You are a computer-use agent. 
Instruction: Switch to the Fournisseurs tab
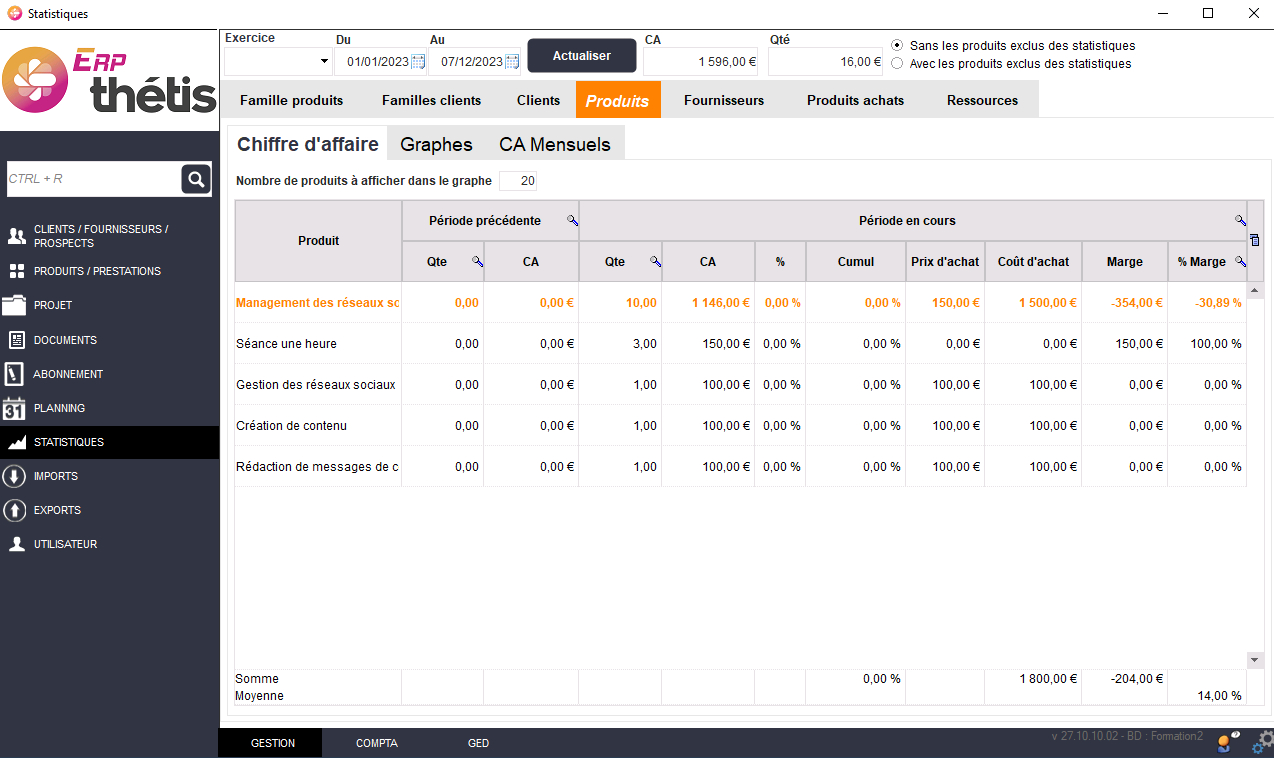click(723, 100)
